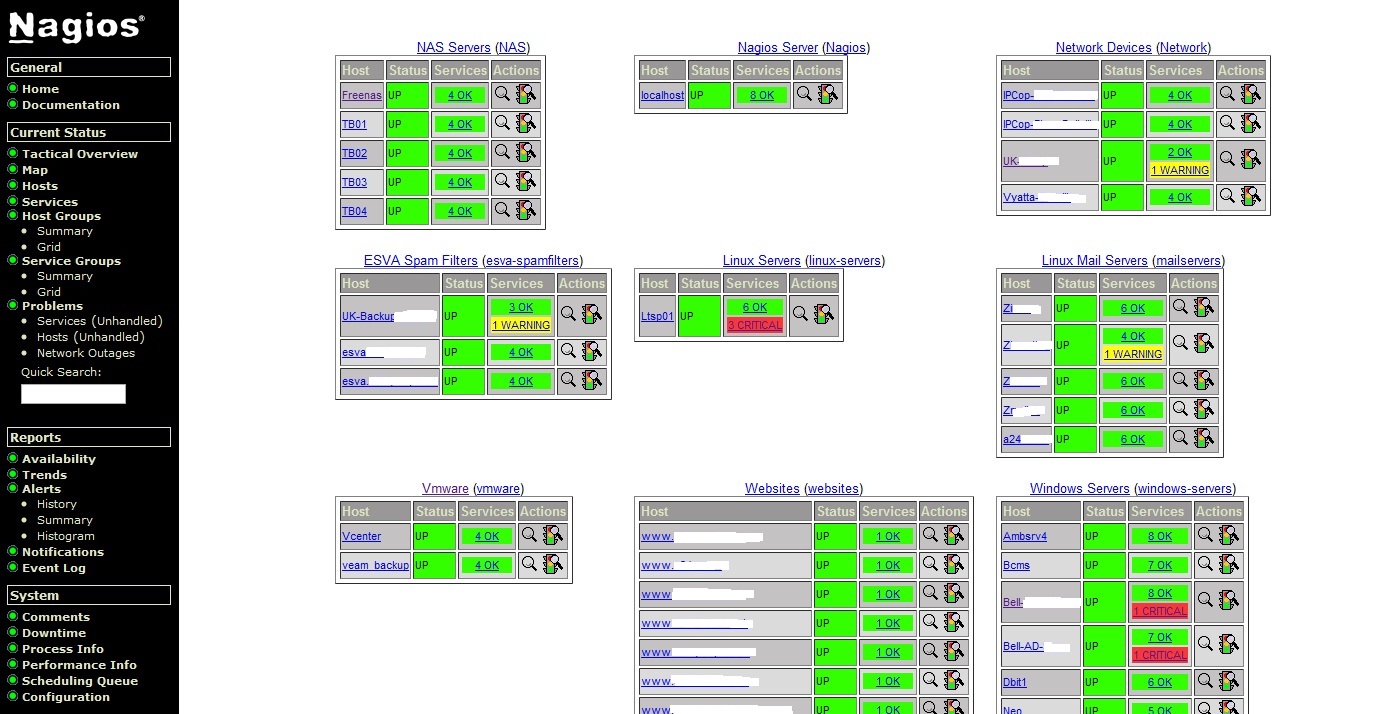Open traffic-light actions icon for veam_backup
1398x714 pixels.
click(x=553, y=565)
